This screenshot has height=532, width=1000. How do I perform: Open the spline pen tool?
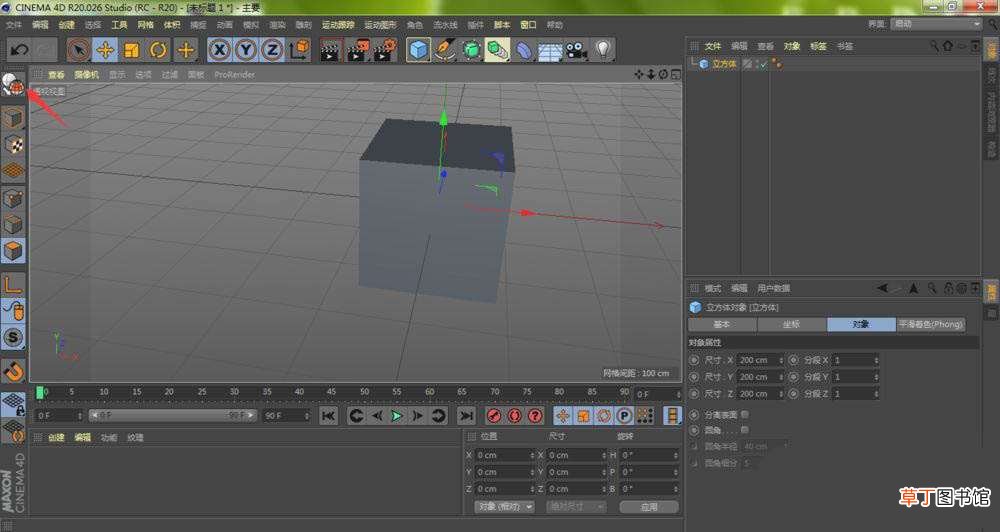click(445, 50)
